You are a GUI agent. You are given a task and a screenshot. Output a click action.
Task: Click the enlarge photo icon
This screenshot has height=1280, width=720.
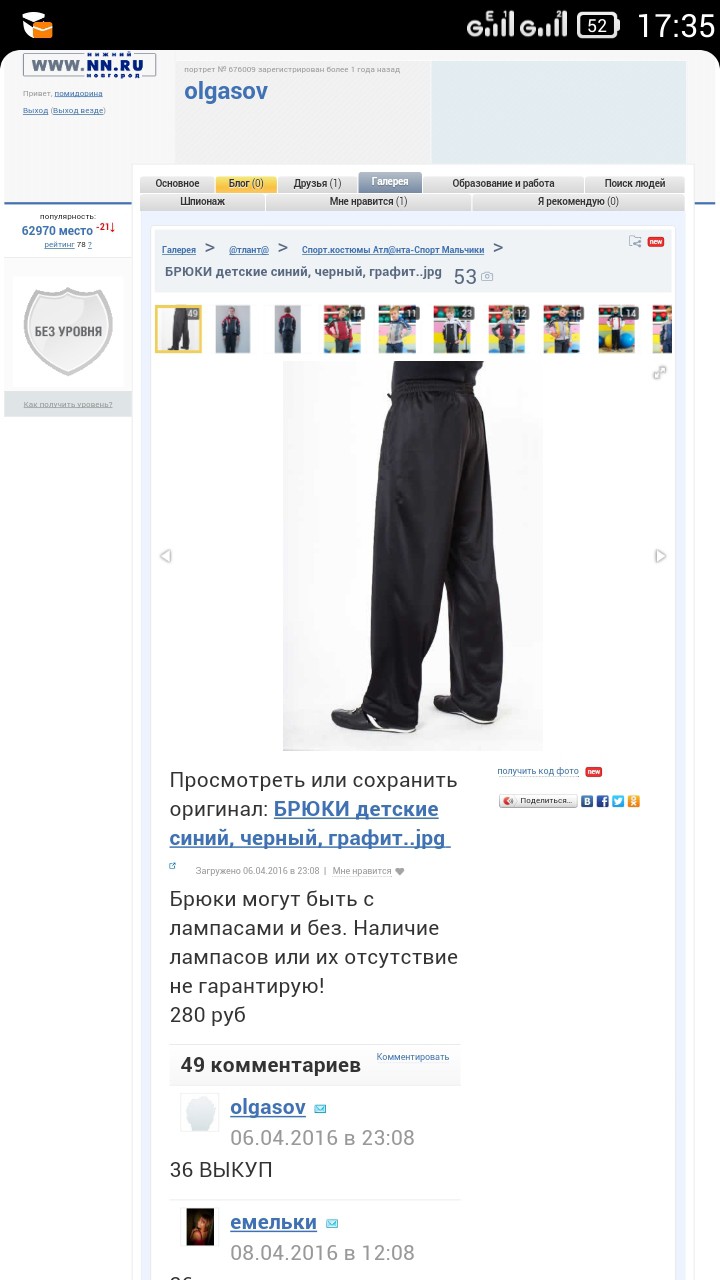659,373
